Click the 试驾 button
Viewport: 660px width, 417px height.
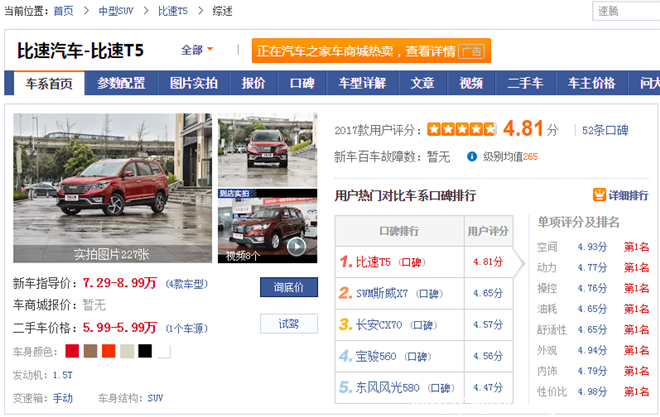(289, 324)
